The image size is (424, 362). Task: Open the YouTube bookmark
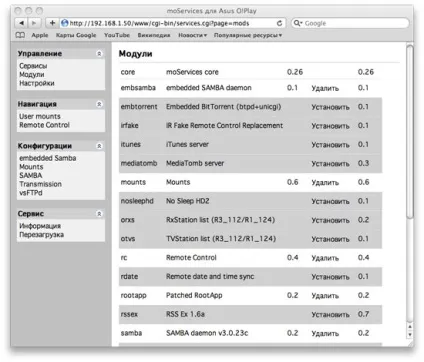[117, 35]
